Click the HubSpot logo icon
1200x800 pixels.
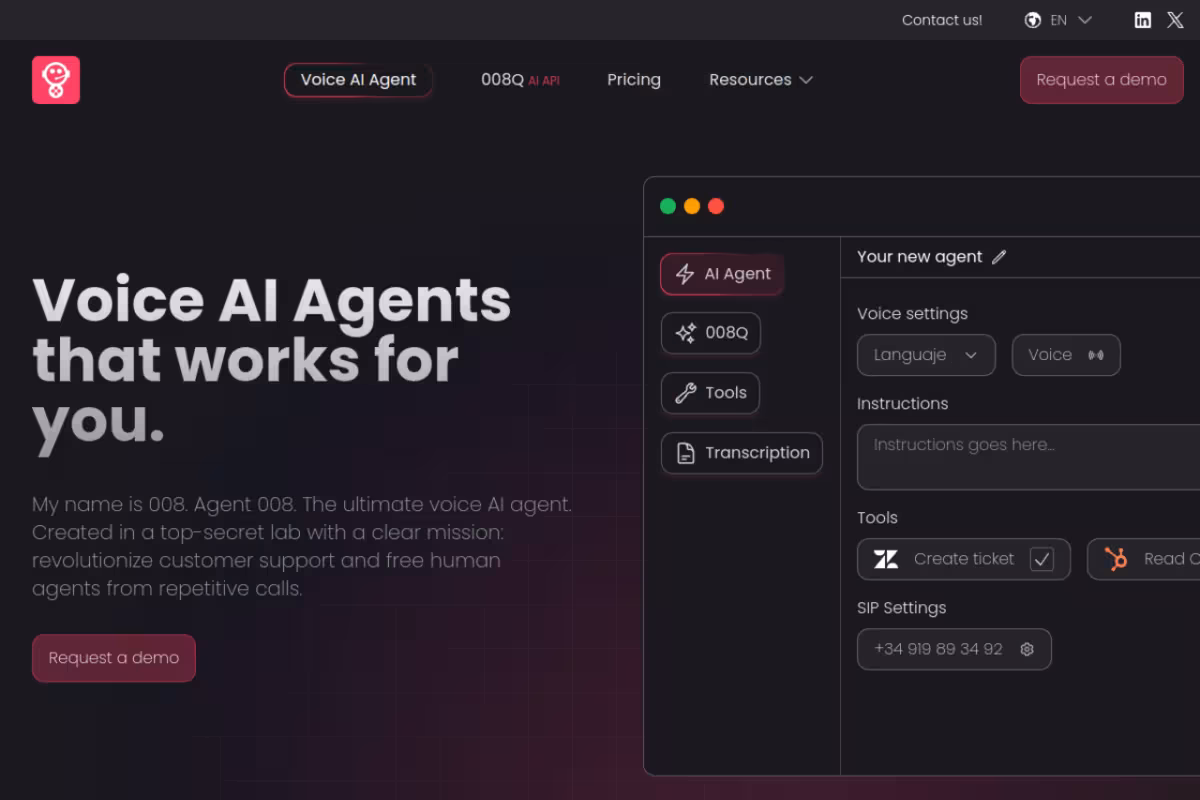coord(1116,559)
